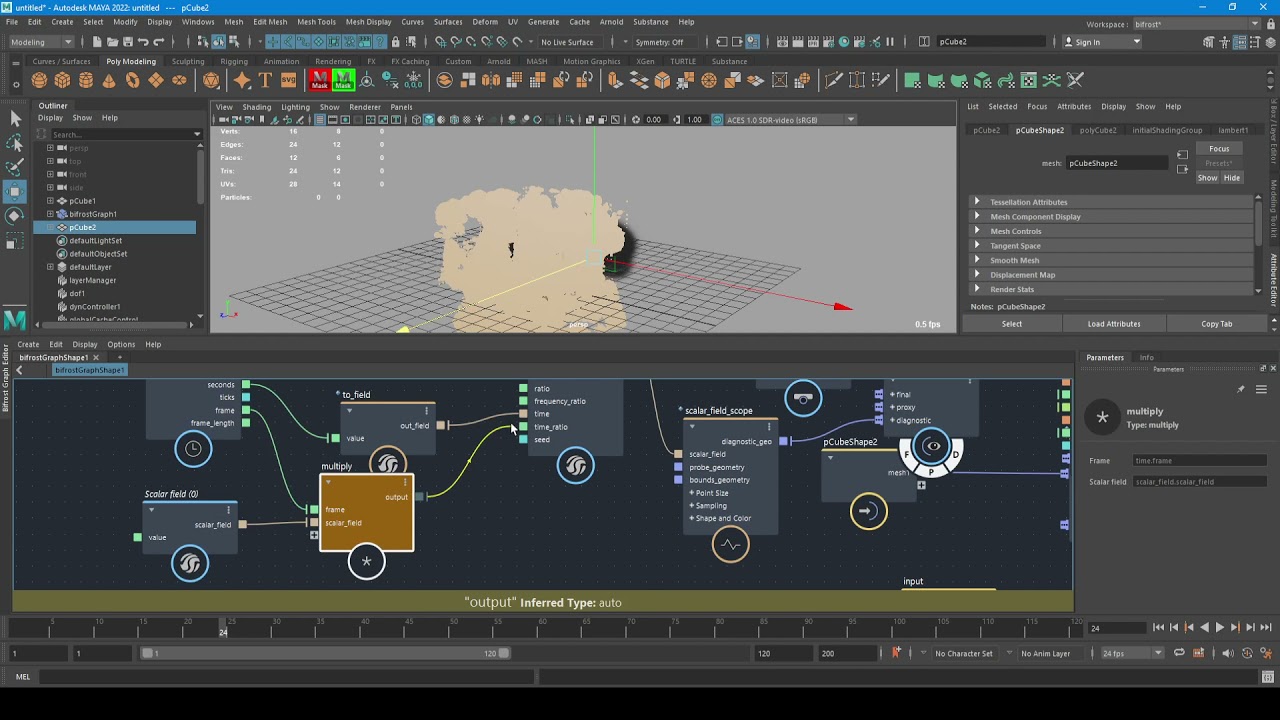Toggle the auto keyframe button
Screen dimensions: 1280x720
tap(896, 653)
